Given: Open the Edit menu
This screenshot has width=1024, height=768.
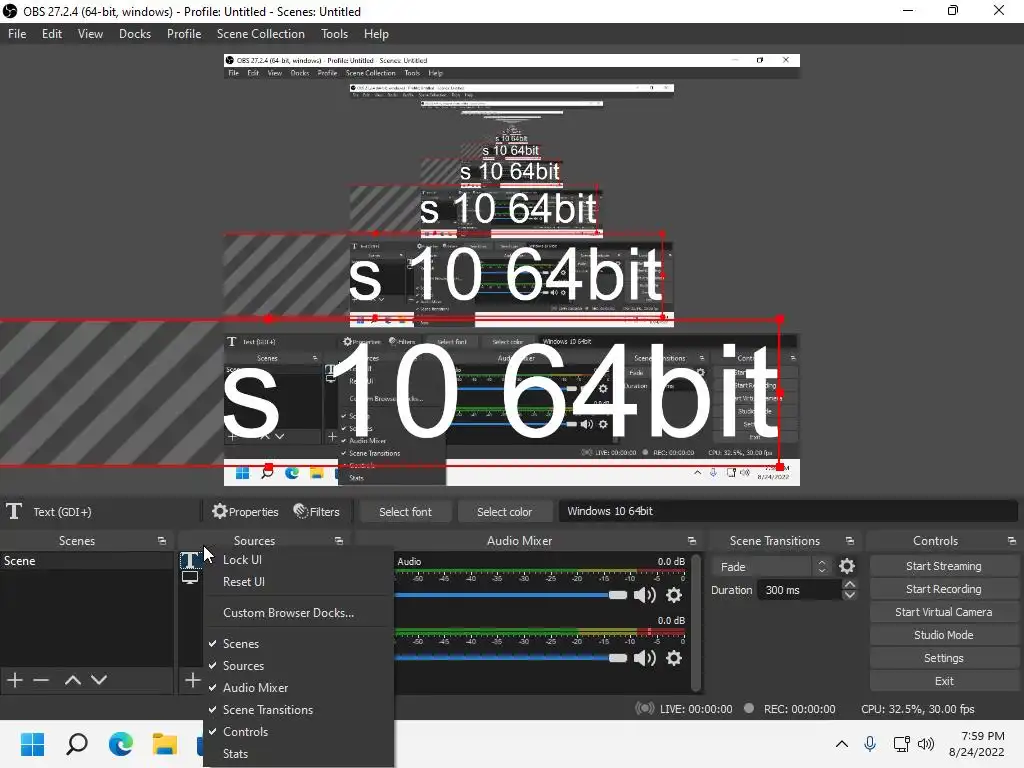Looking at the screenshot, I should [x=52, y=34].
